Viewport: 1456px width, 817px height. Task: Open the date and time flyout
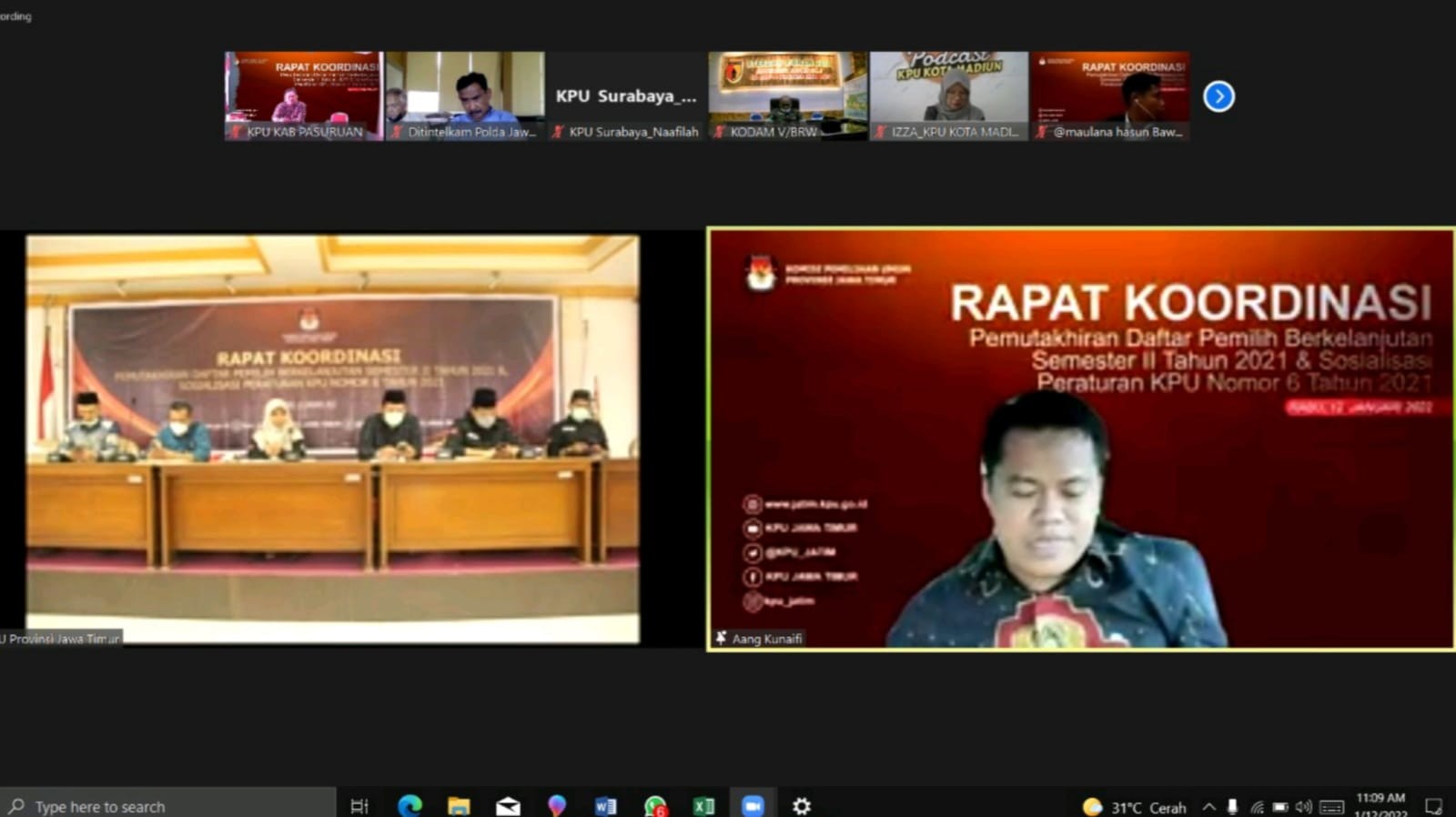pyautogui.click(x=1380, y=805)
